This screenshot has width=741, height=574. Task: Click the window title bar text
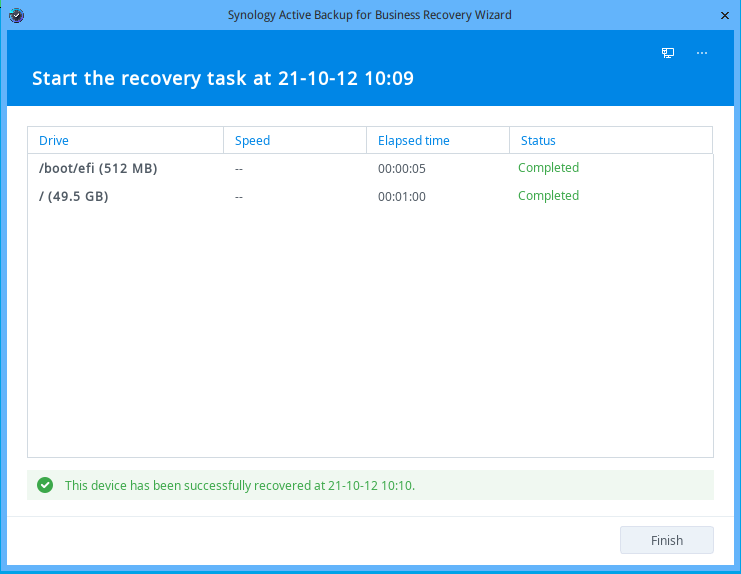[370, 15]
